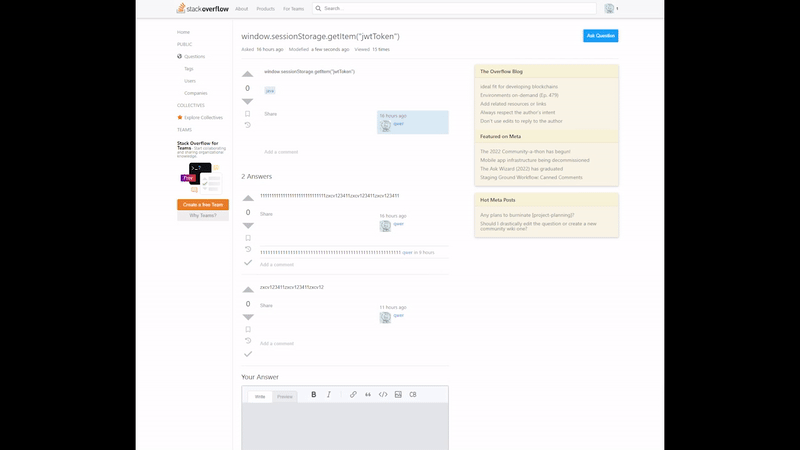Insert link in answer editor

[353, 394]
